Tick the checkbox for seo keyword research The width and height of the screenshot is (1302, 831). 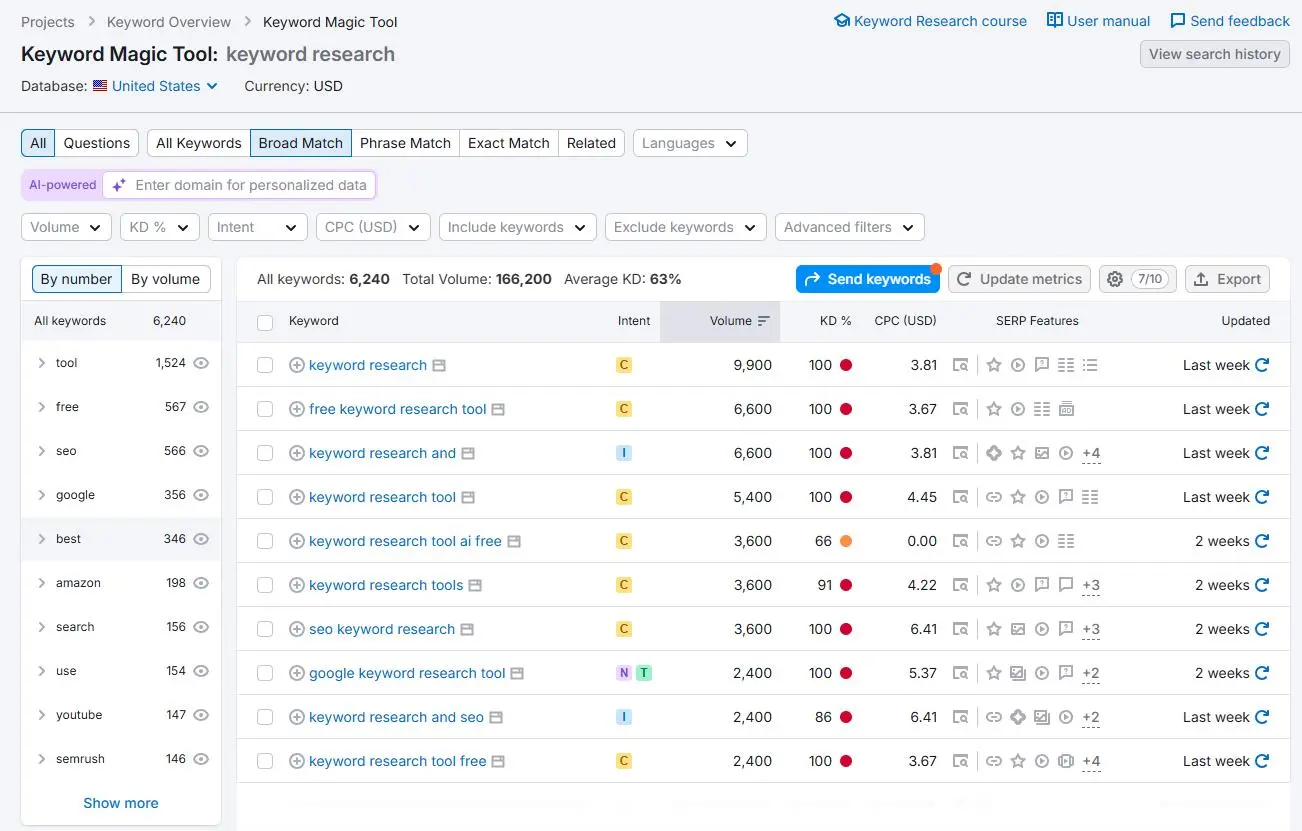click(x=265, y=629)
